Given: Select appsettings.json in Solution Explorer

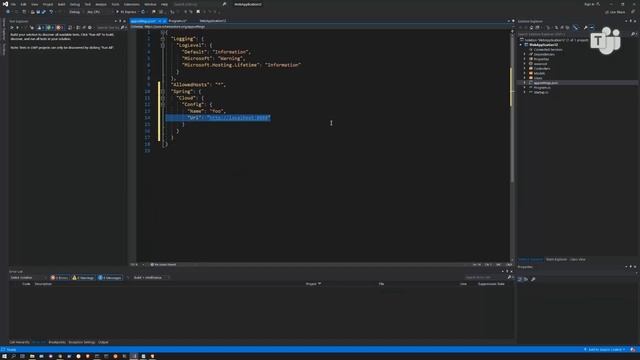Looking at the screenshot, I should [x=545, y=83].
